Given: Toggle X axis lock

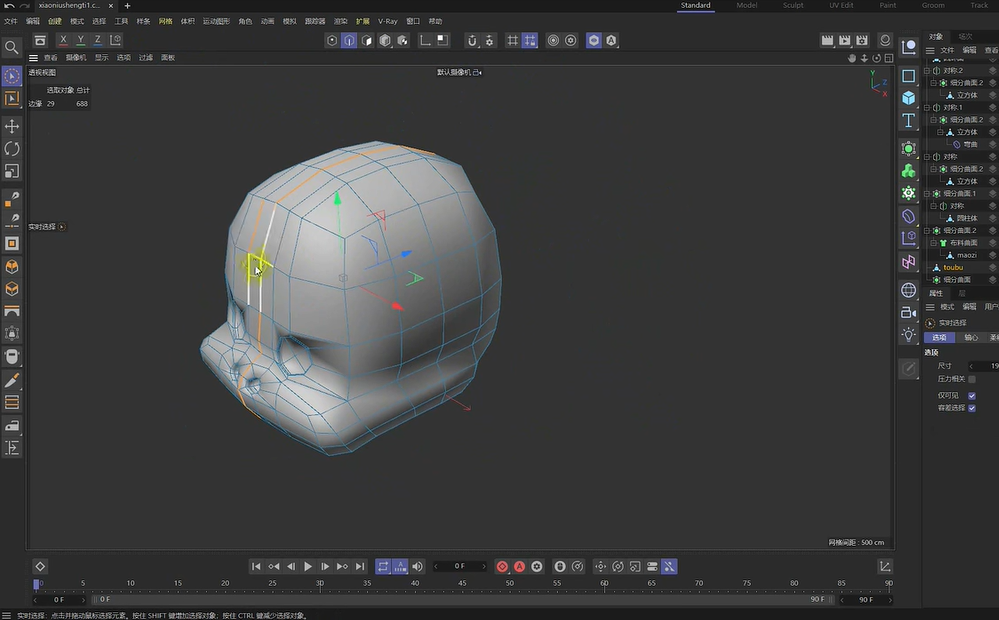Looking at the screenshot, I should pos(63,40).
